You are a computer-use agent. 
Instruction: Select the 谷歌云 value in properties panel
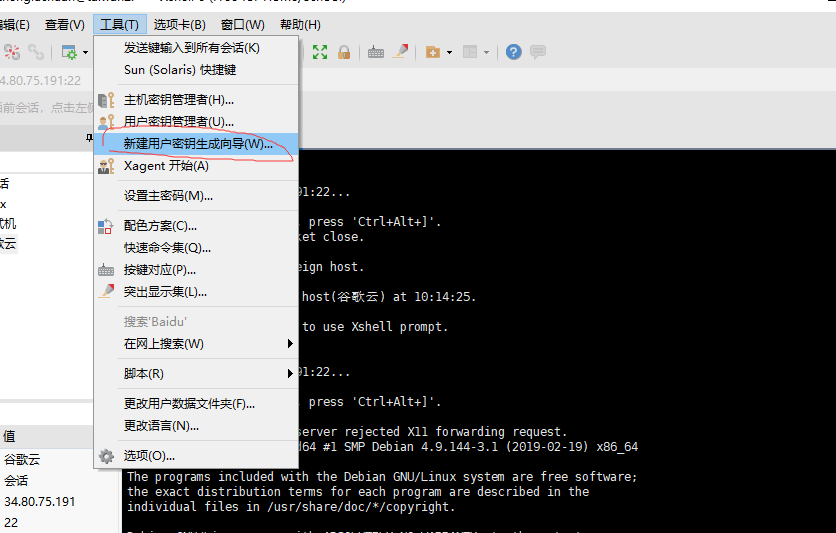tap(22, 459)
